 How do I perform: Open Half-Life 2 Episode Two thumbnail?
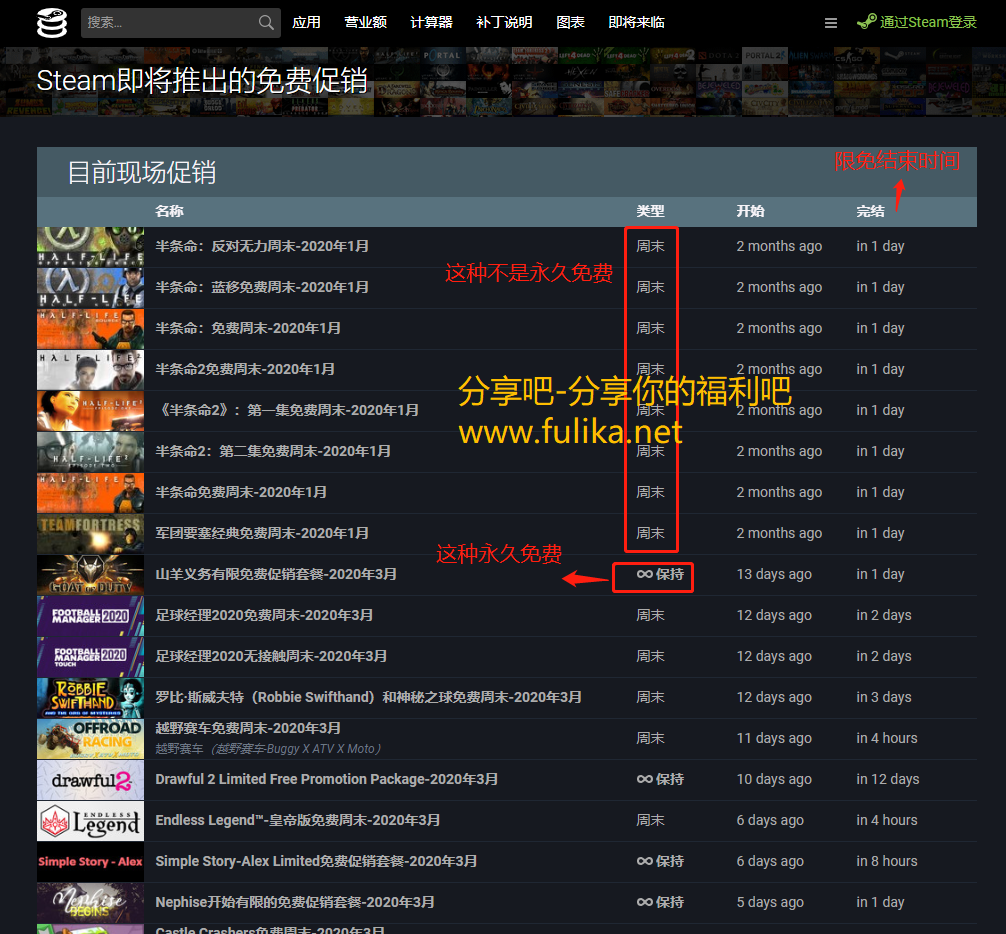(x=90, y=452)
